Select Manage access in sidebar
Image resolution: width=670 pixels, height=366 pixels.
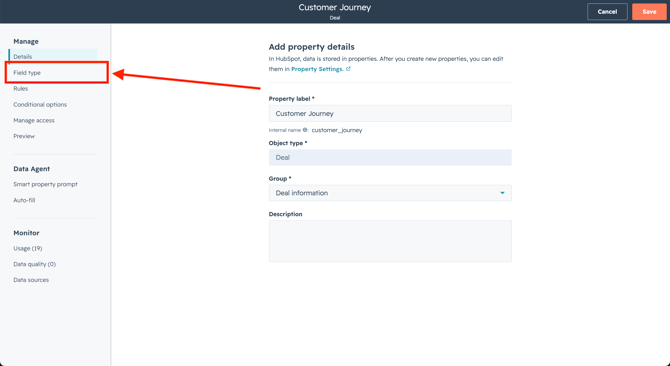pos(34,120)
